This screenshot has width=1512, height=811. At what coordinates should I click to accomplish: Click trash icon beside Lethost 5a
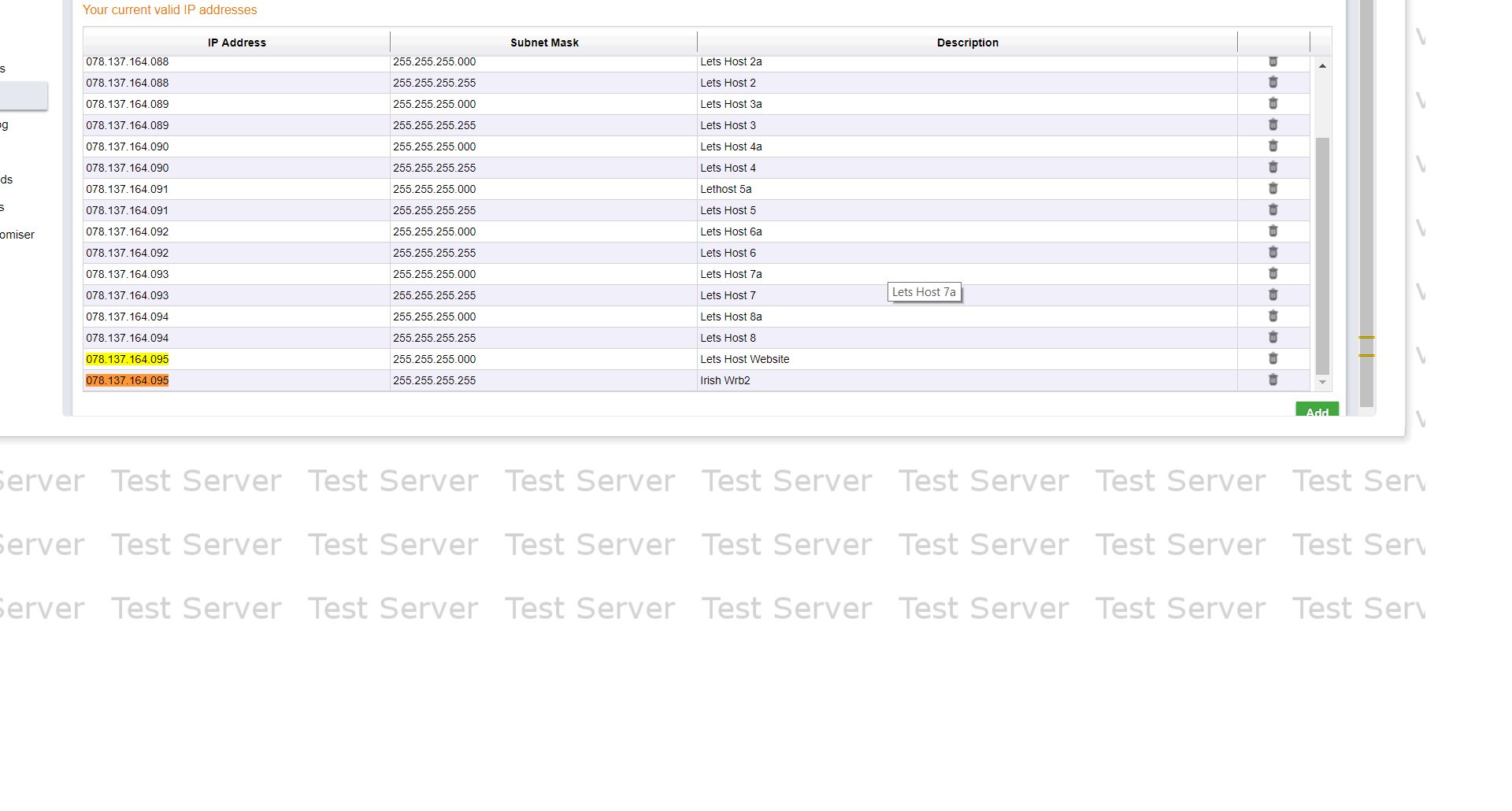[x=1273, y=189]
